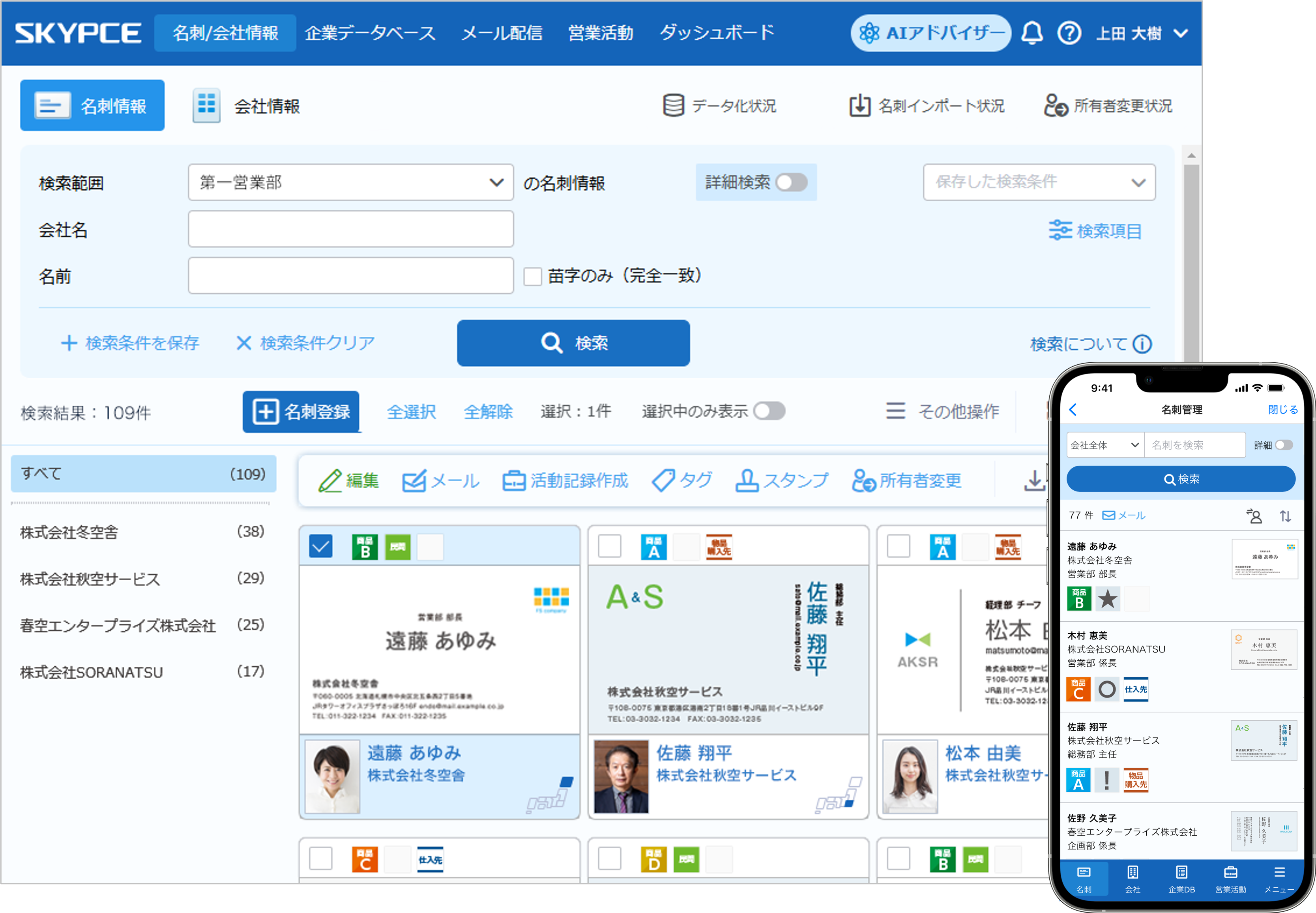The height and width of the screenshot is (913, 1316).
Task: Click 所有者変更 toolbar icon
Action: point(906,480)
